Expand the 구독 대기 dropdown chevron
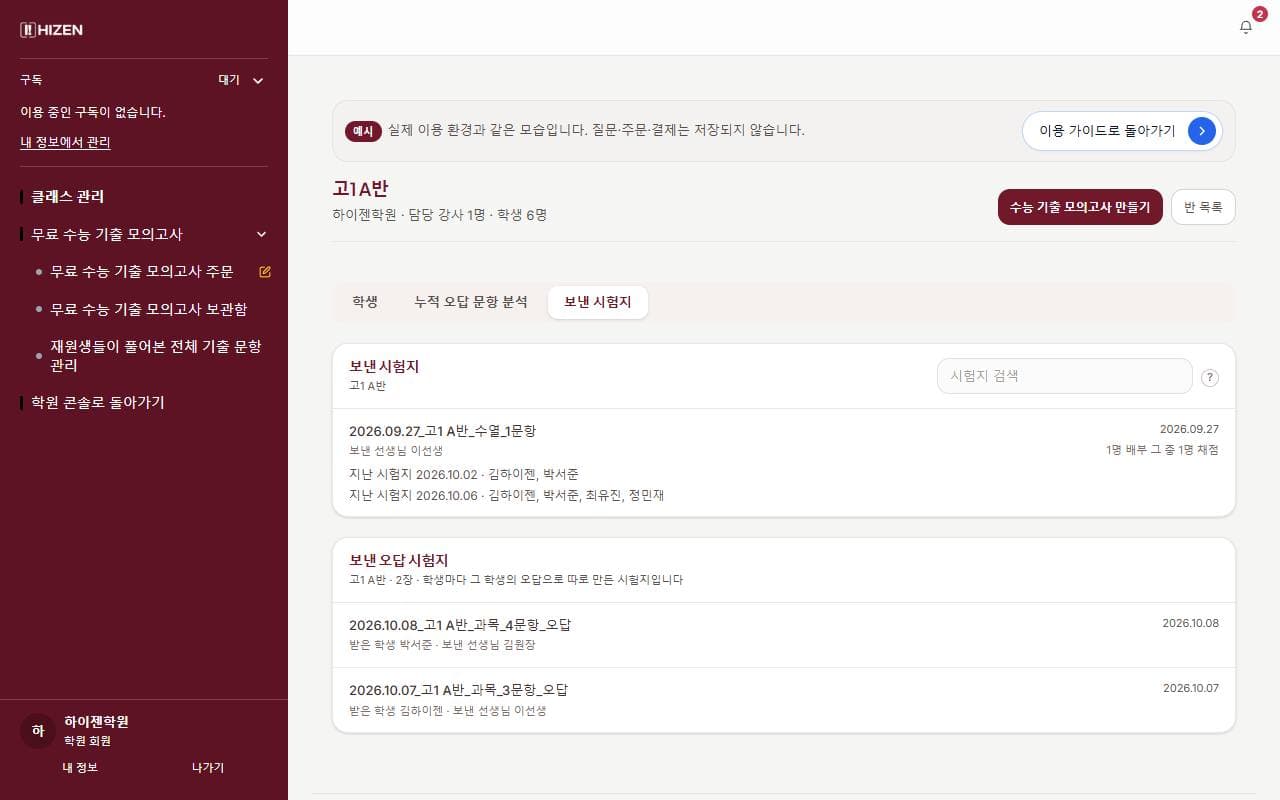This screenshot has width=1280, height=800. coord(258,80)
